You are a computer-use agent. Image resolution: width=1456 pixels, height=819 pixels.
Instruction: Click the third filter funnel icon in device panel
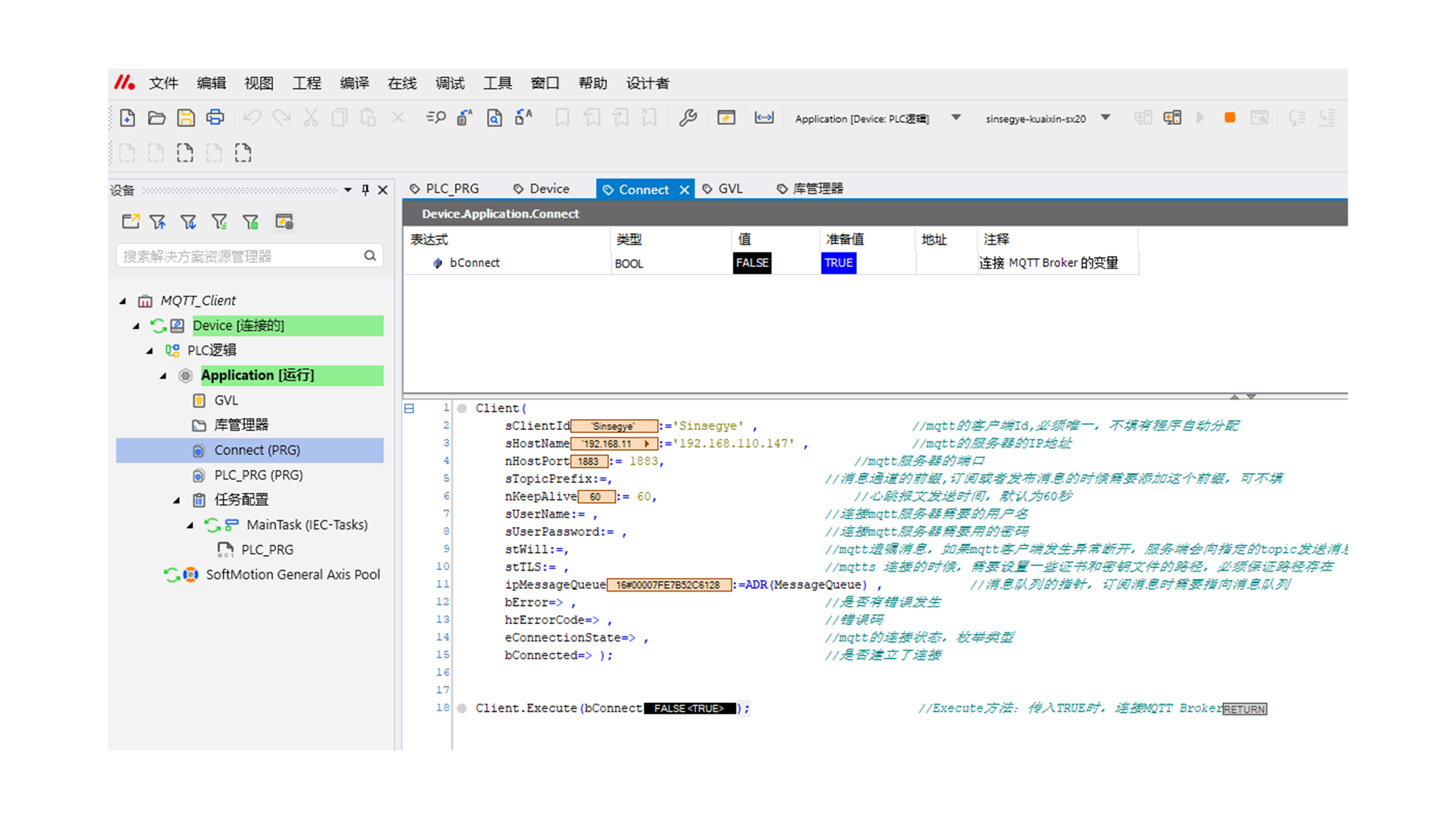pos(219,221)
